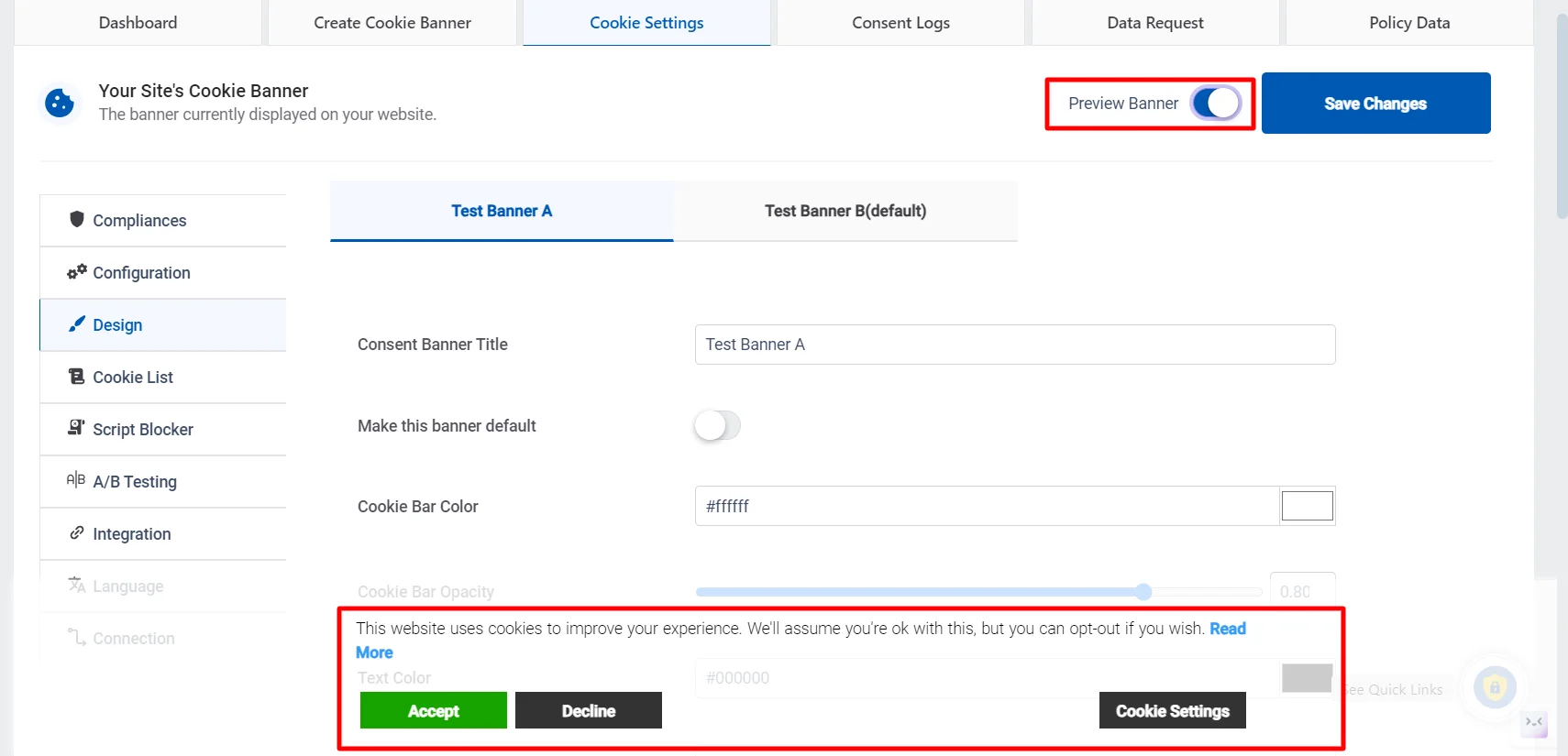Click the Cookie List icon in sidebar
This screenshot has height=756, width=1568.
coord(77,376)
